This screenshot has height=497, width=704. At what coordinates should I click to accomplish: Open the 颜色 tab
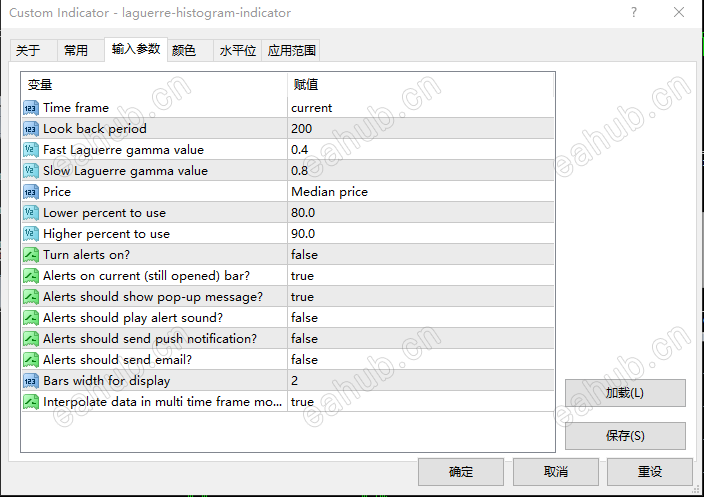(x=190, y=50)
